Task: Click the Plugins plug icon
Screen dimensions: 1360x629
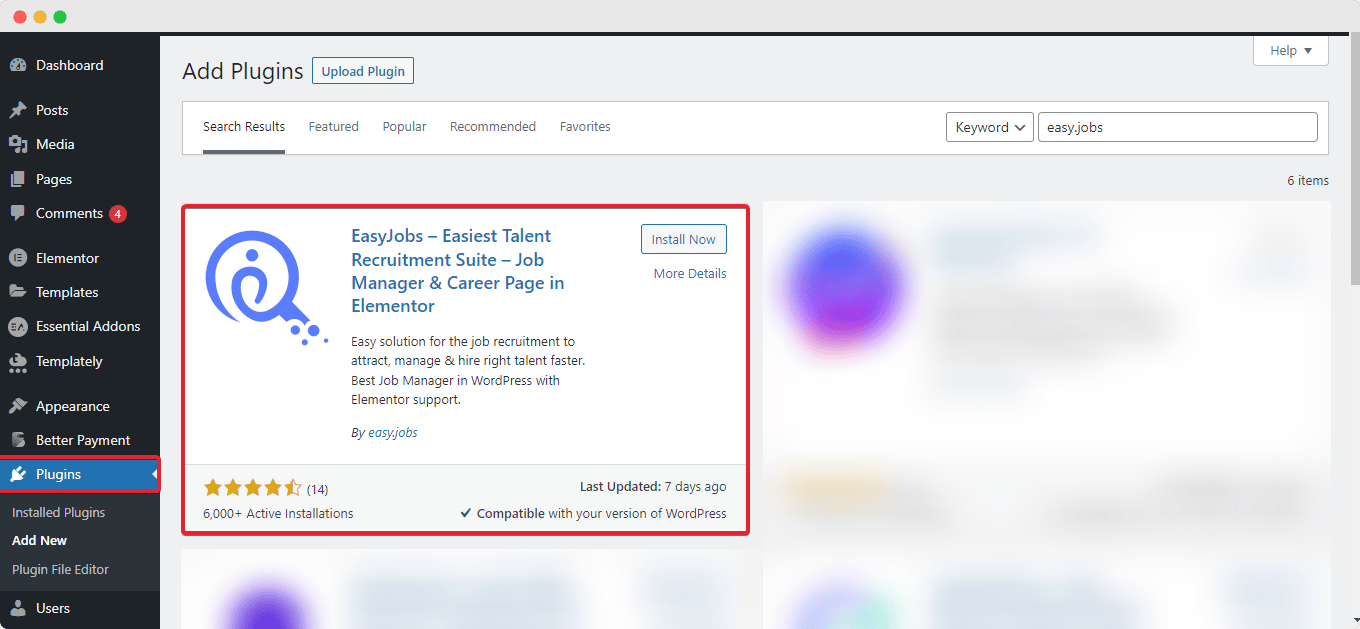Action: 18,474
